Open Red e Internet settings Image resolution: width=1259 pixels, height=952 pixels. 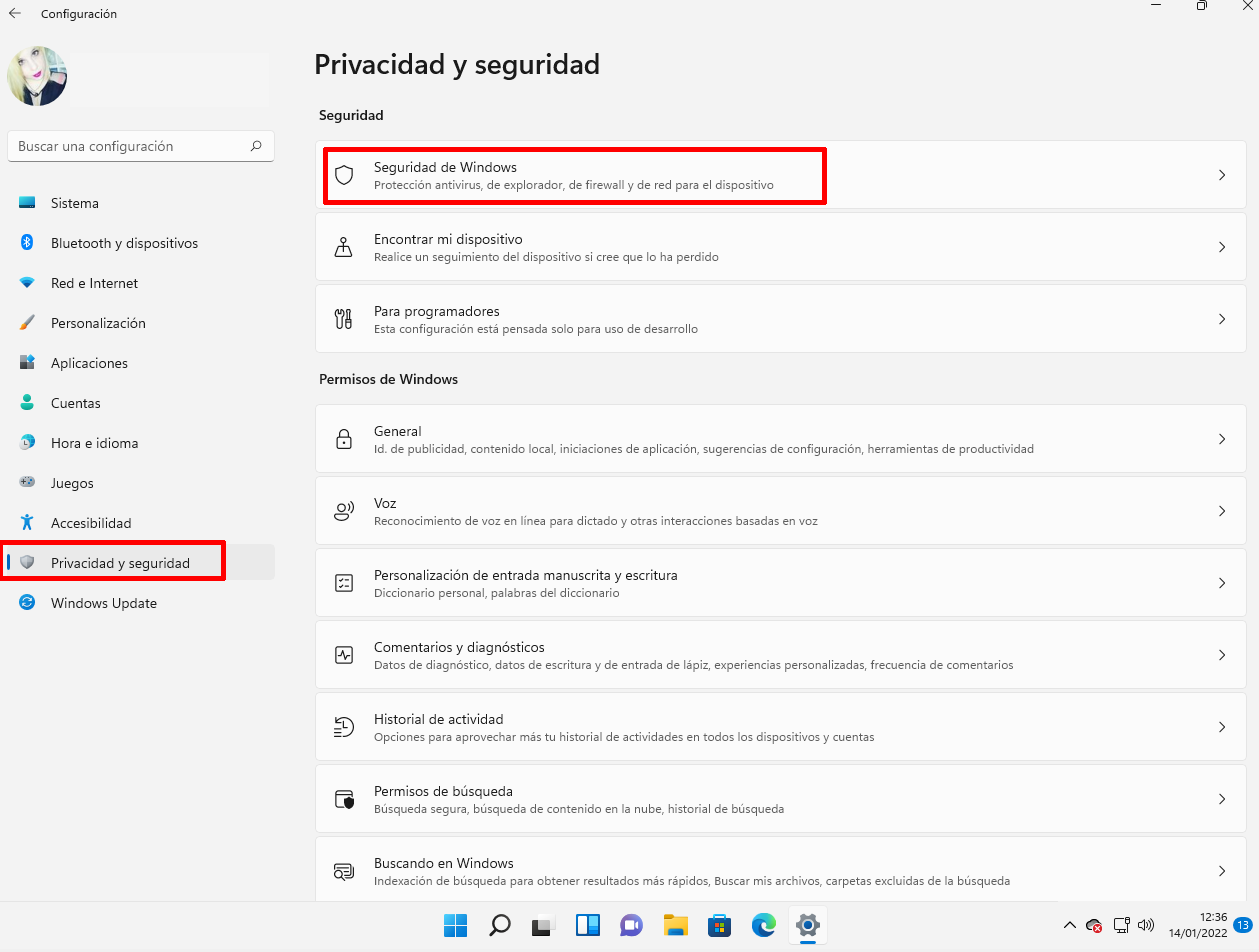tap(94, 283)
